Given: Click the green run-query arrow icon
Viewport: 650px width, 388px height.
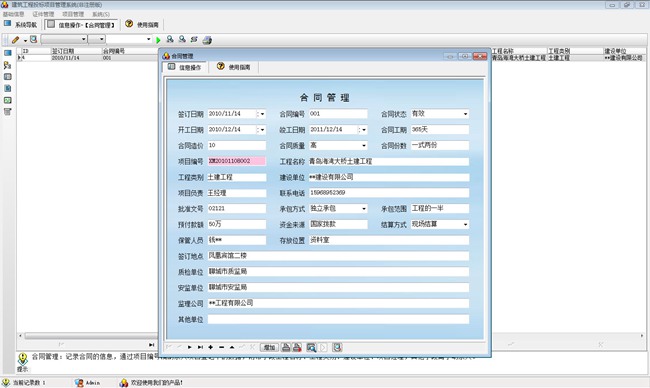Looking at the screenshot, I should coord(158,40).
